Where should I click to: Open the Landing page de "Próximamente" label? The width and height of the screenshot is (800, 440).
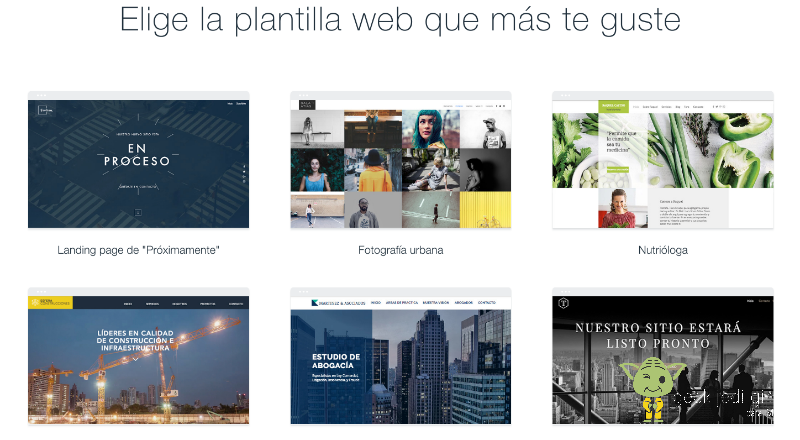click(138, 250)
